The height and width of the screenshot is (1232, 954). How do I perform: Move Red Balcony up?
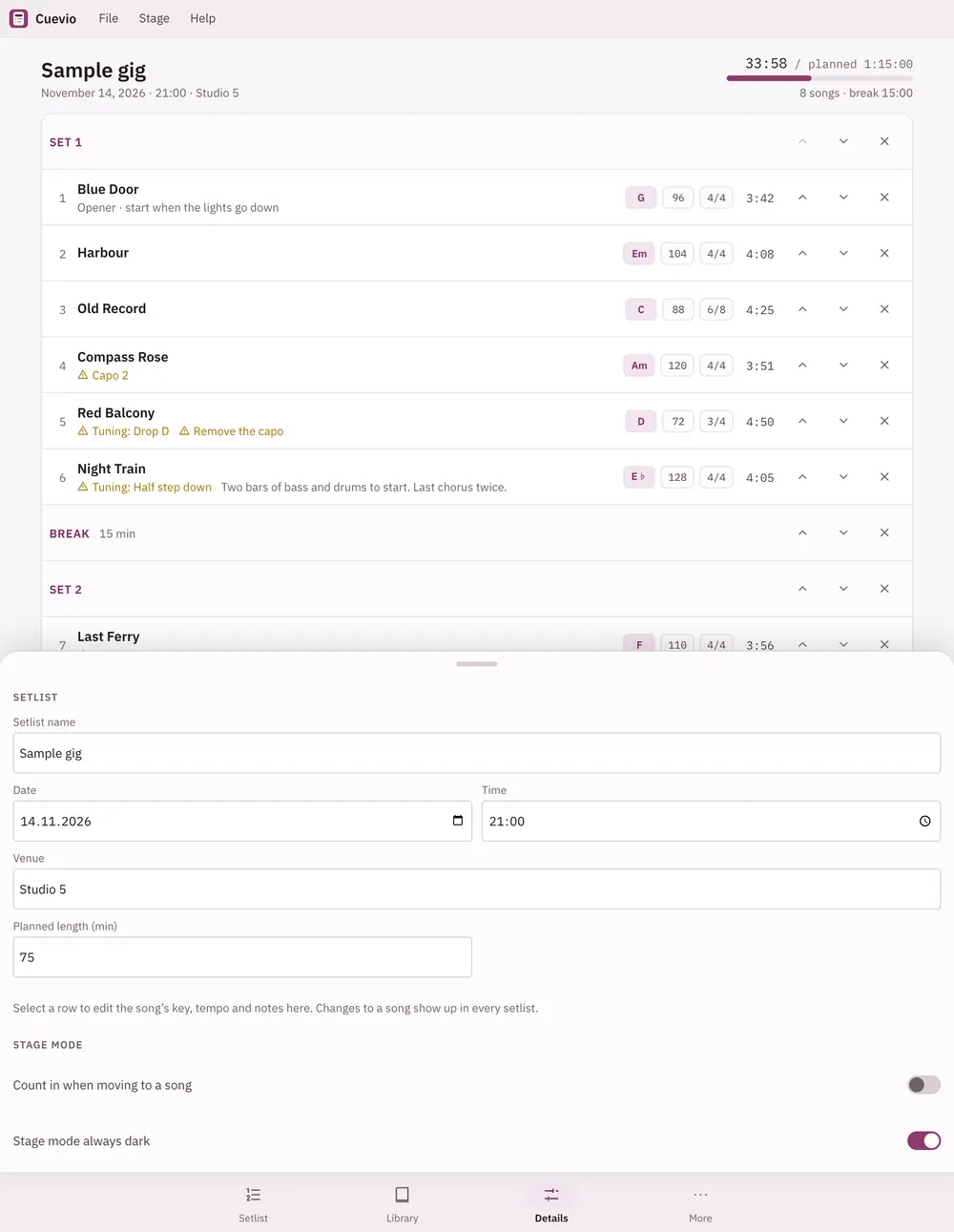(x=802, y=421)
